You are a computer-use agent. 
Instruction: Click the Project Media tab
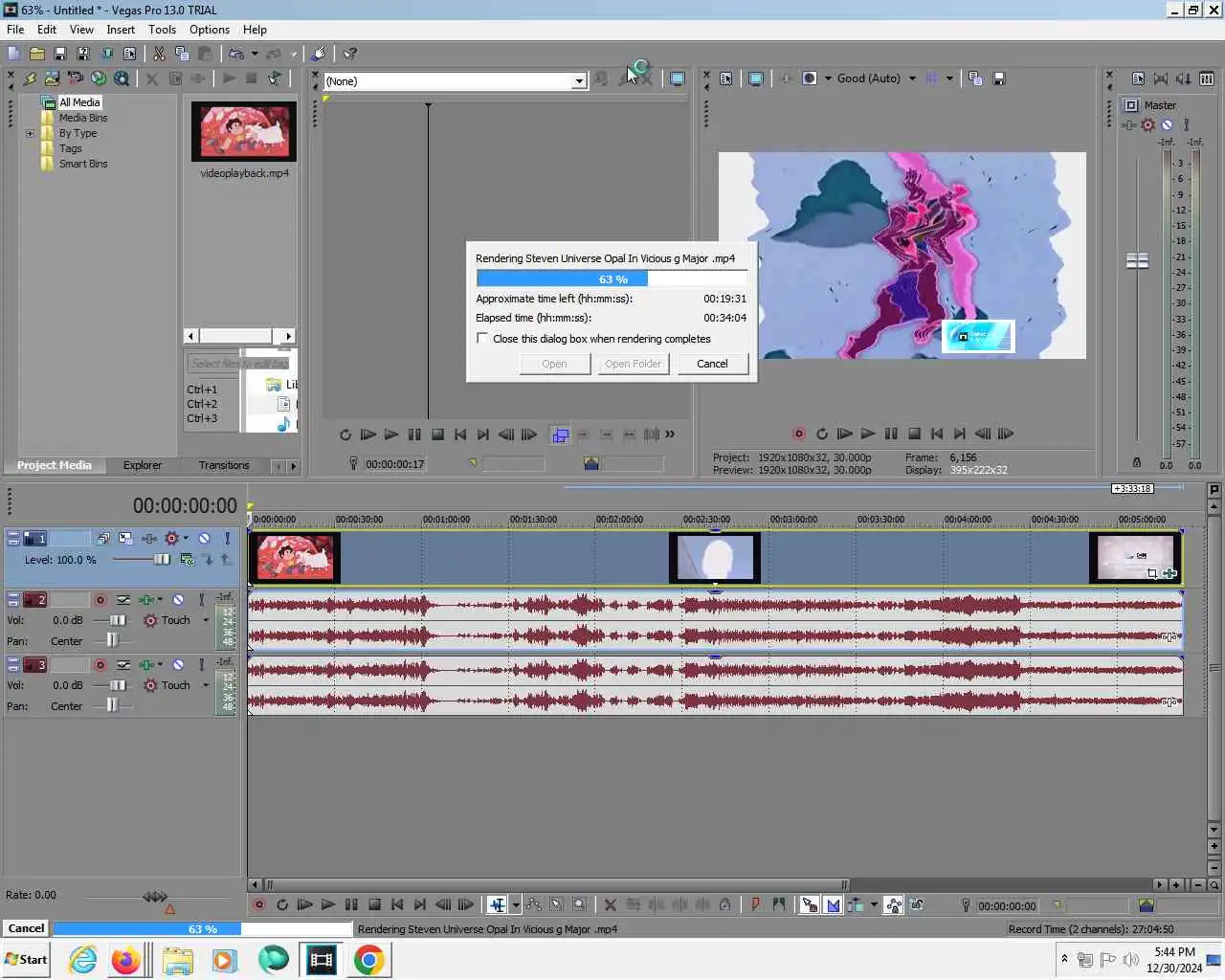(x=55, y=465)
